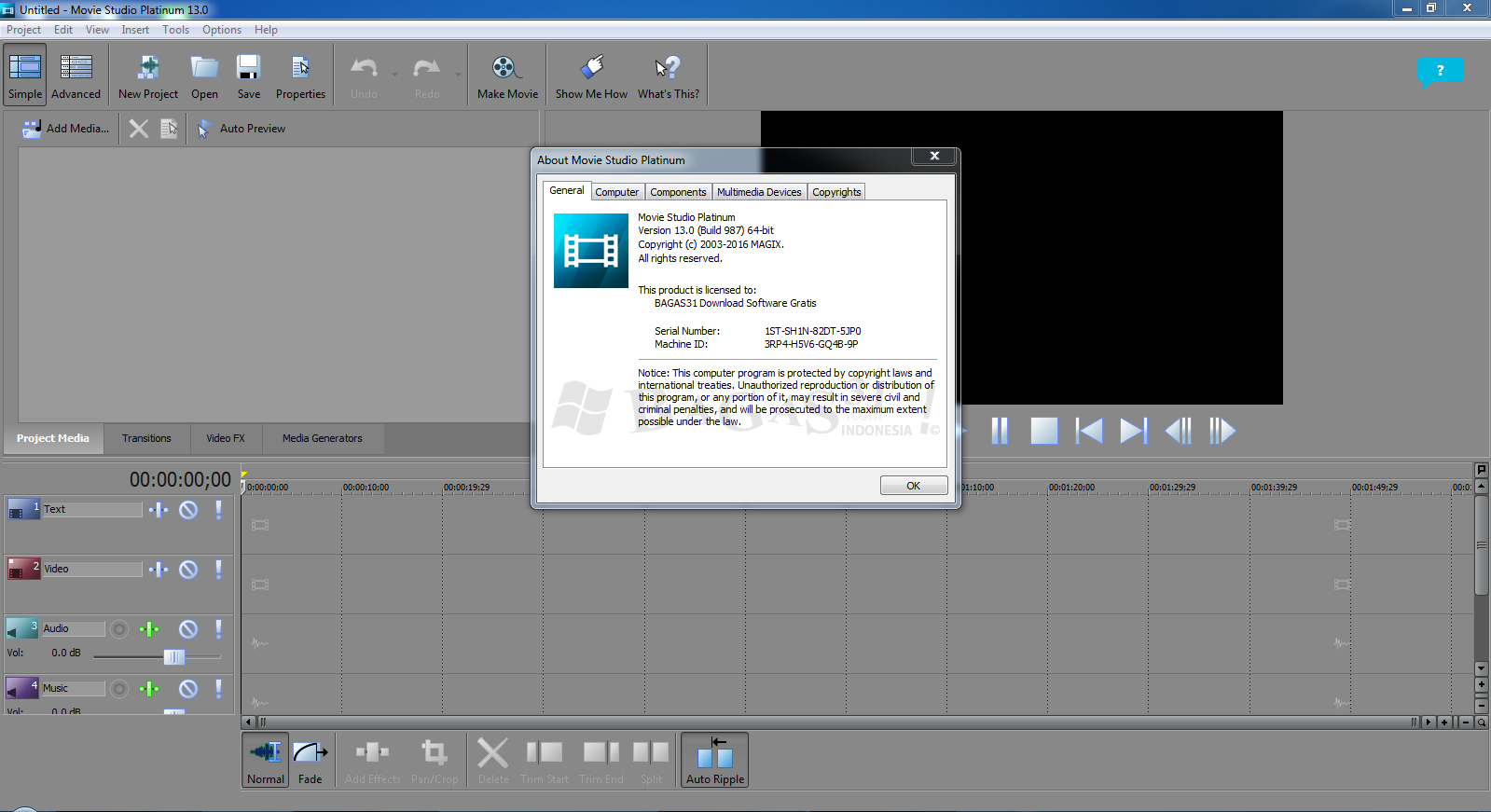The image size is (1491, 812).
Task: Open the Project menu
Action: click(x=23, y=30)
